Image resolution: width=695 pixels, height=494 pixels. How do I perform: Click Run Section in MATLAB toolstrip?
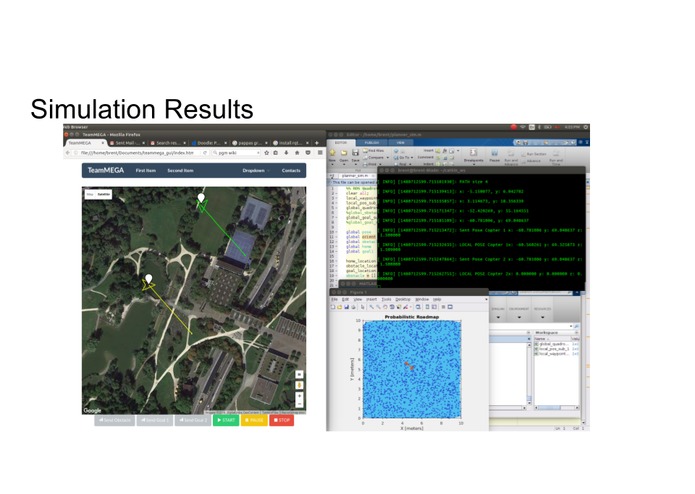pyautogui.click(x=533, y=154)
